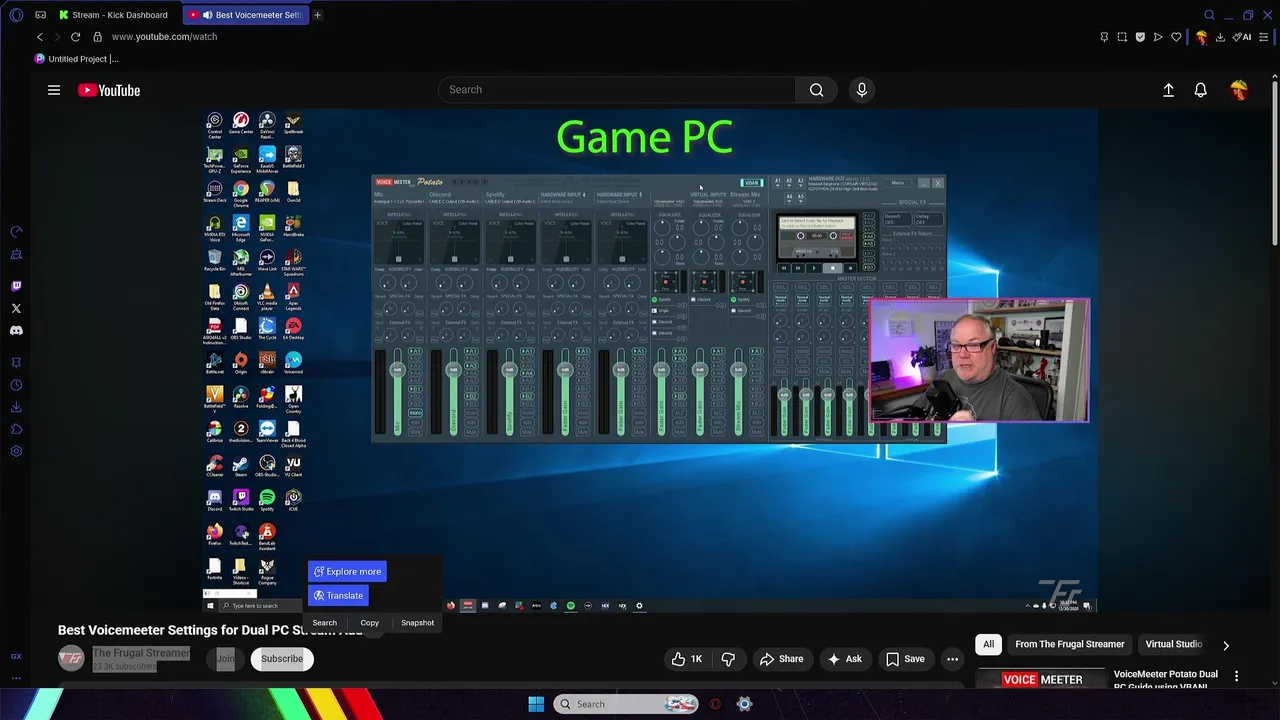Select the Best Voicemeeter Settings tab
The height and width of the screenshot is (720, 1280).
coord(244,15)
